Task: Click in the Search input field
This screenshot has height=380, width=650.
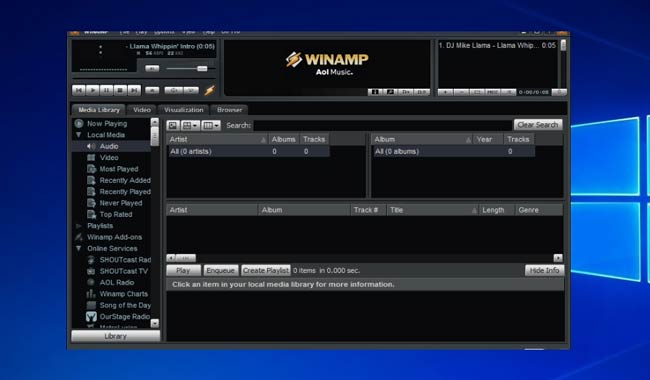Action: point(383,125)
